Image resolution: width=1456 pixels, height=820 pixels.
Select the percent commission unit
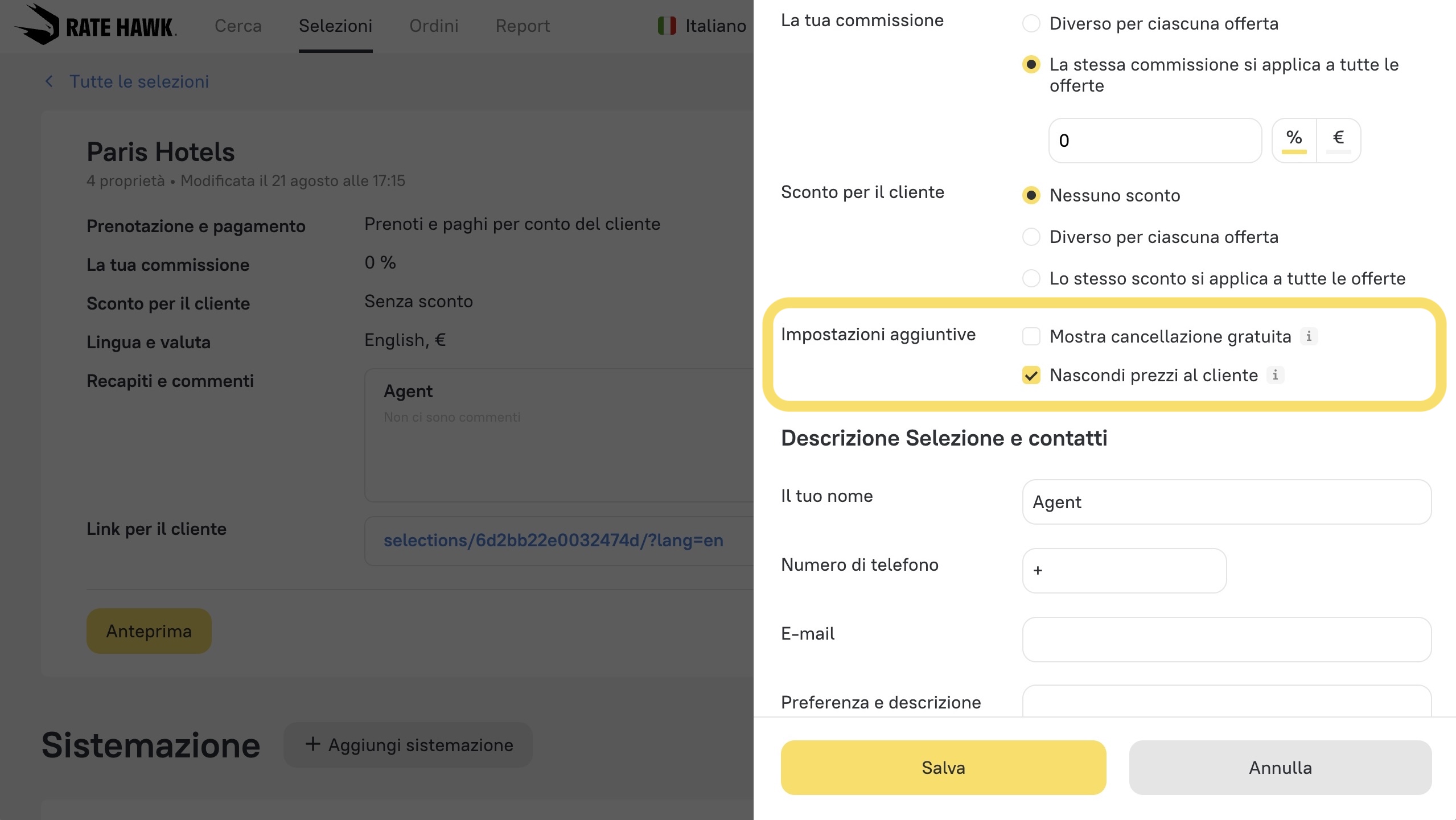pyautogui.click(x=1294, y=140)
